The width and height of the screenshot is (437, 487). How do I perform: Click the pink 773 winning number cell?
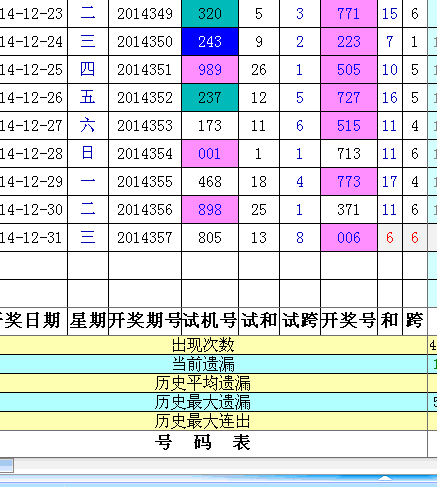tap(349, 182)
